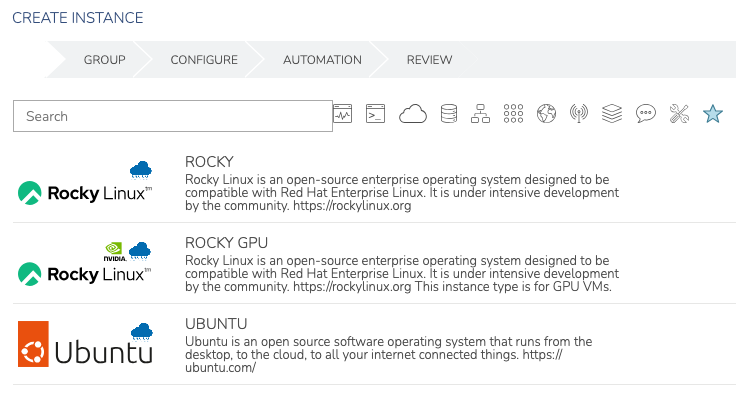This screenshot has height=418, width=736.
Task: Filter by the broadcast antenna icon
Action: pos(579,114)
